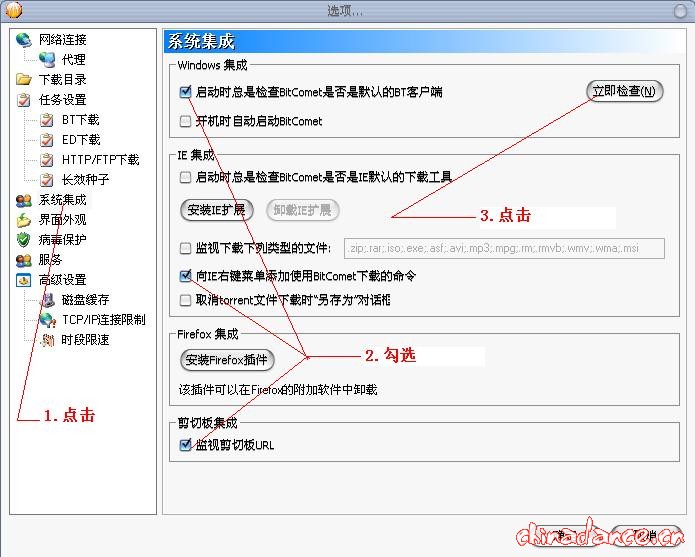Uncheck the default BT client check option

(x=185, y=92)
